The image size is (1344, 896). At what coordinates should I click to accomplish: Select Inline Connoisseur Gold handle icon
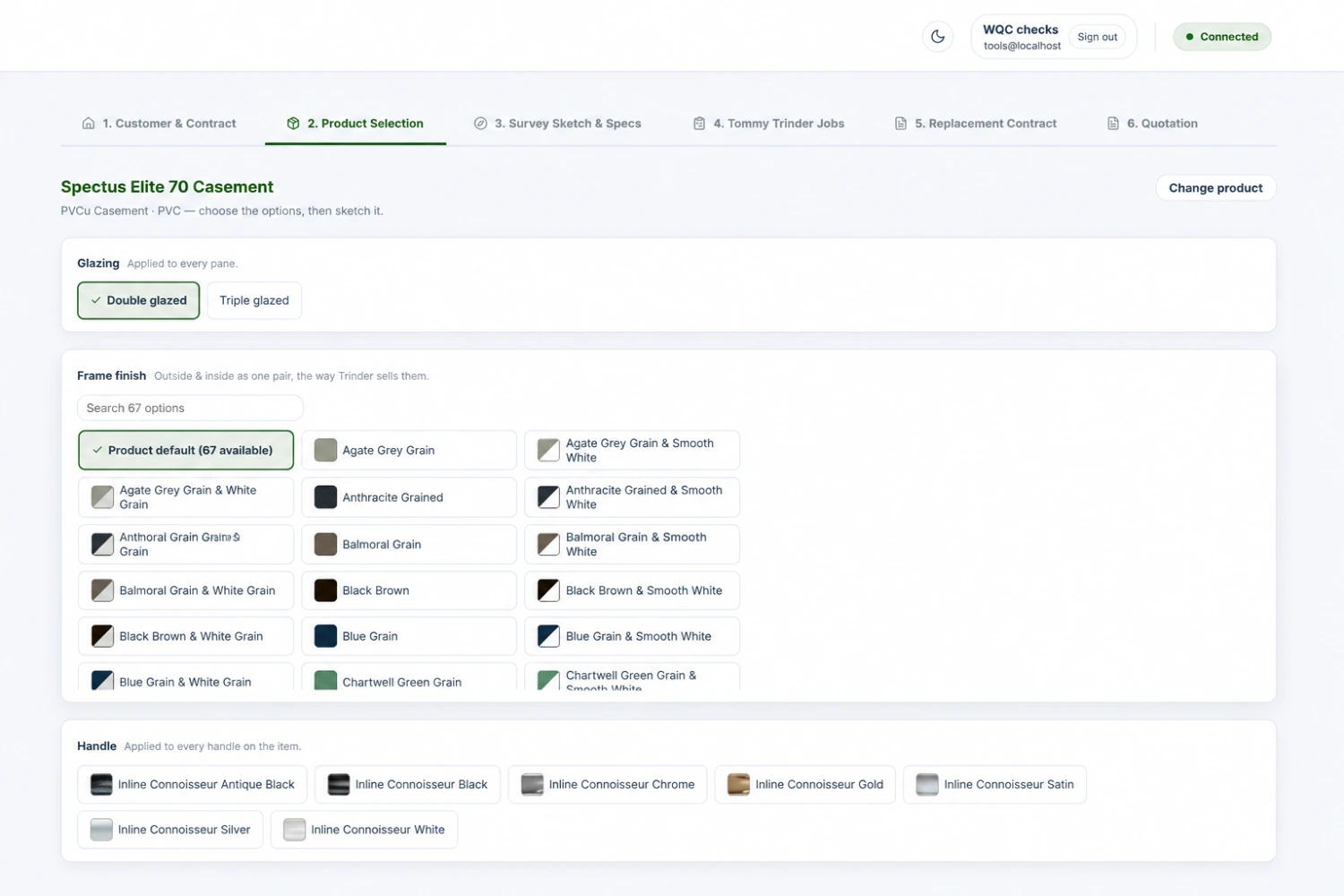click(738, 785)
